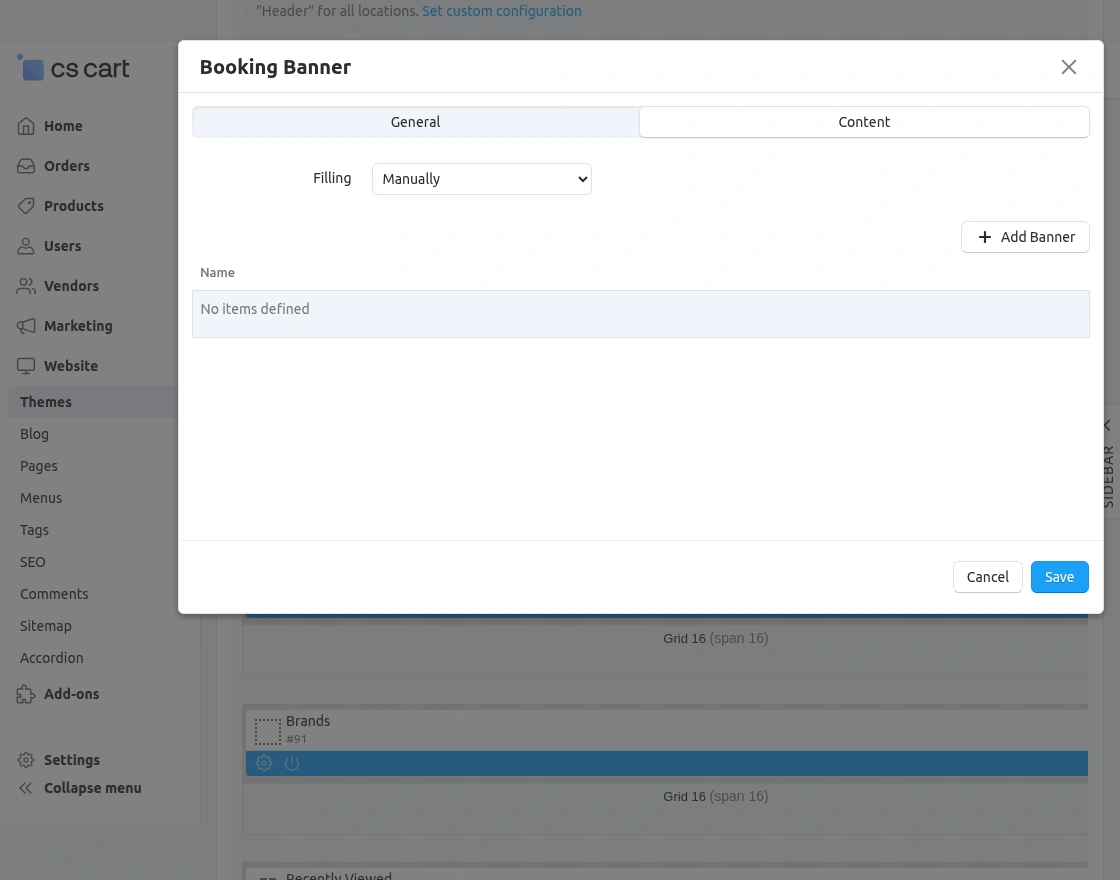Click the Website monitor icon
Image resolution: width=1120 pixels, height=880 pixels.
click(x=26, y=366)
